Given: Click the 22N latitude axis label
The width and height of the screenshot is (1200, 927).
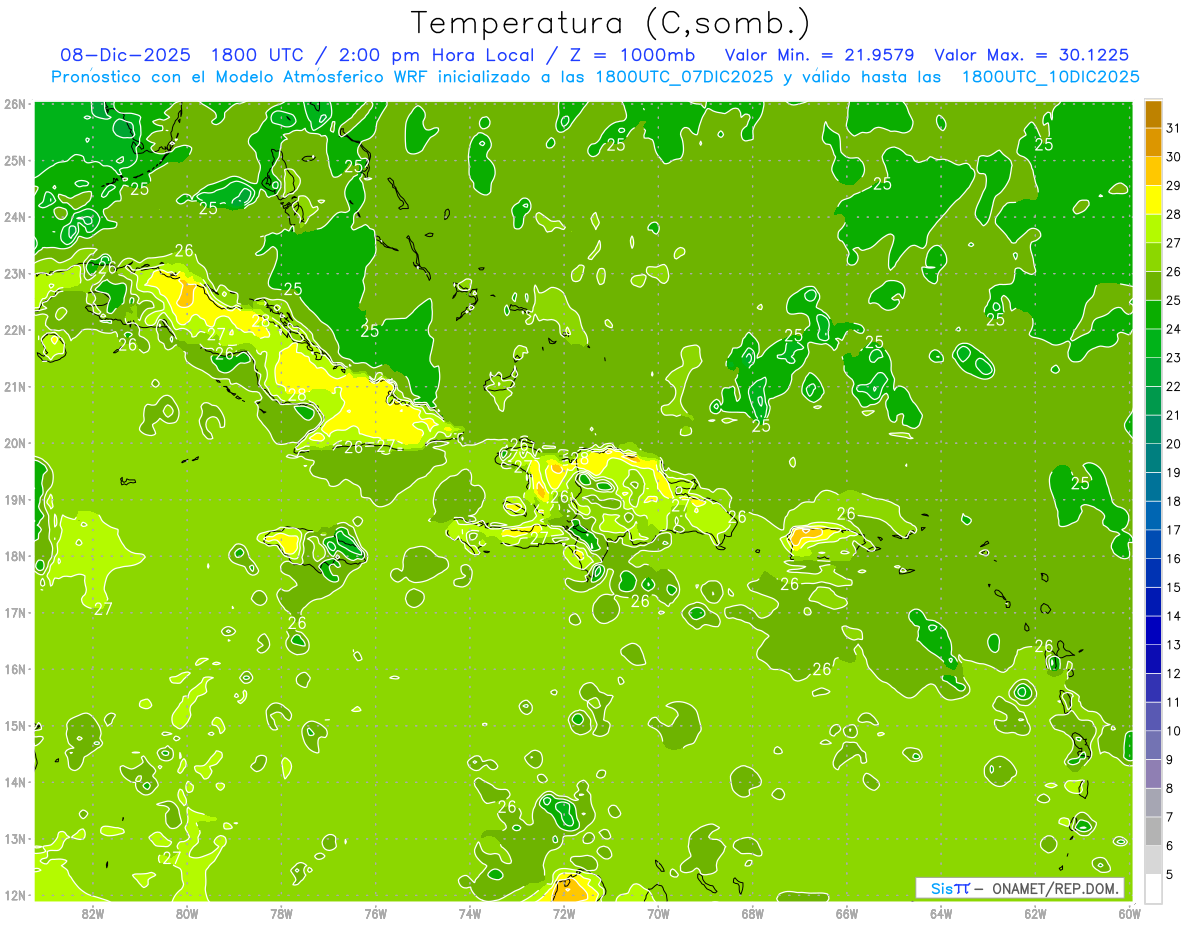Looking at the screenshot, I should [x=14, y=330].
